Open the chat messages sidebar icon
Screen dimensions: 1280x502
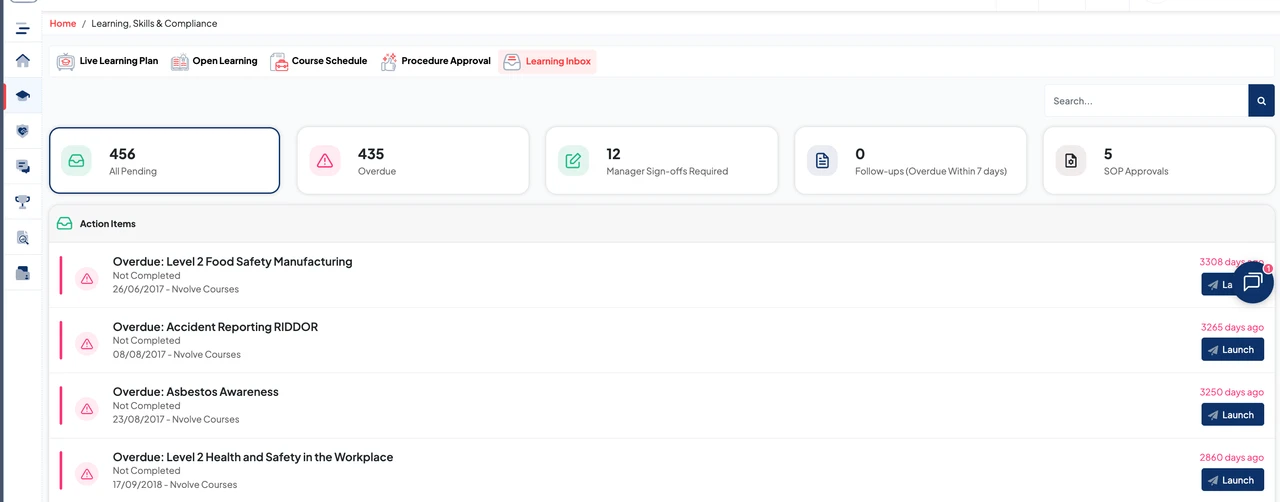(22, 166)
